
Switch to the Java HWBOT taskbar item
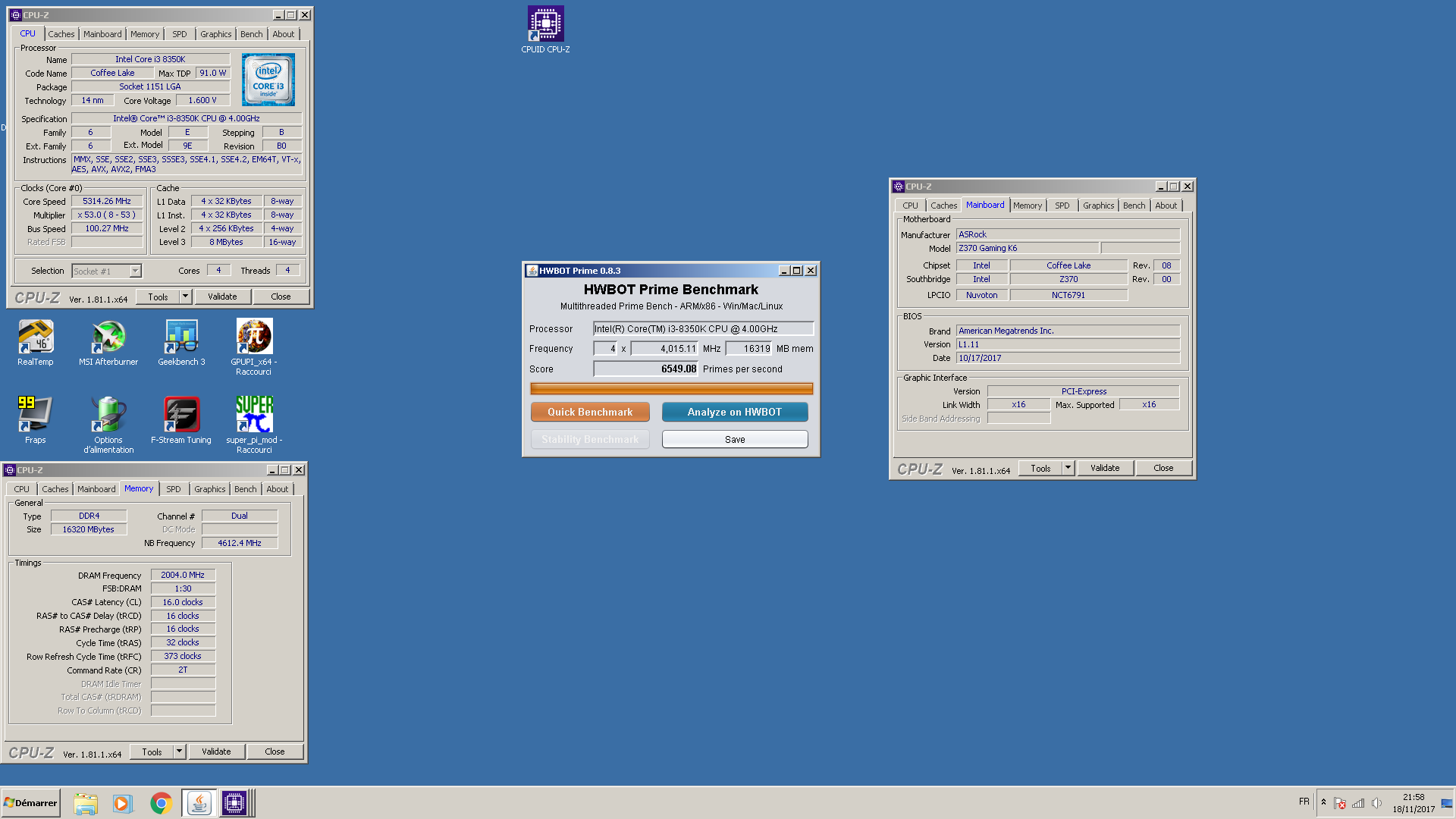(x=199, y=803)
